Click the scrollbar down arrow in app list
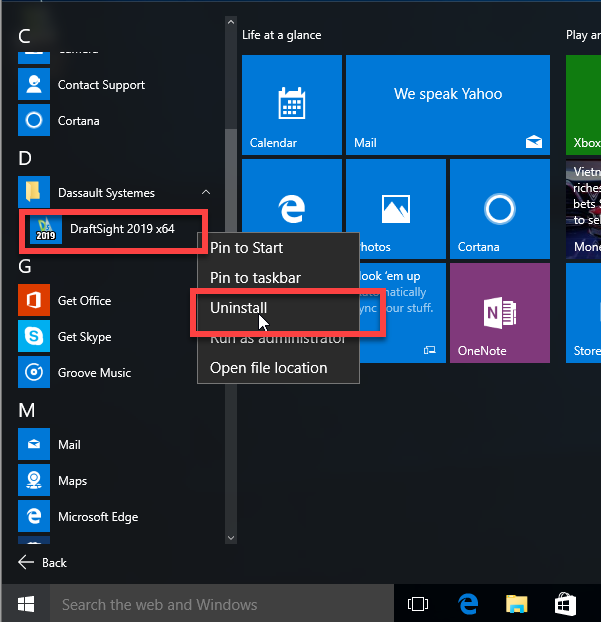601x622 pixels. (231, 538)
